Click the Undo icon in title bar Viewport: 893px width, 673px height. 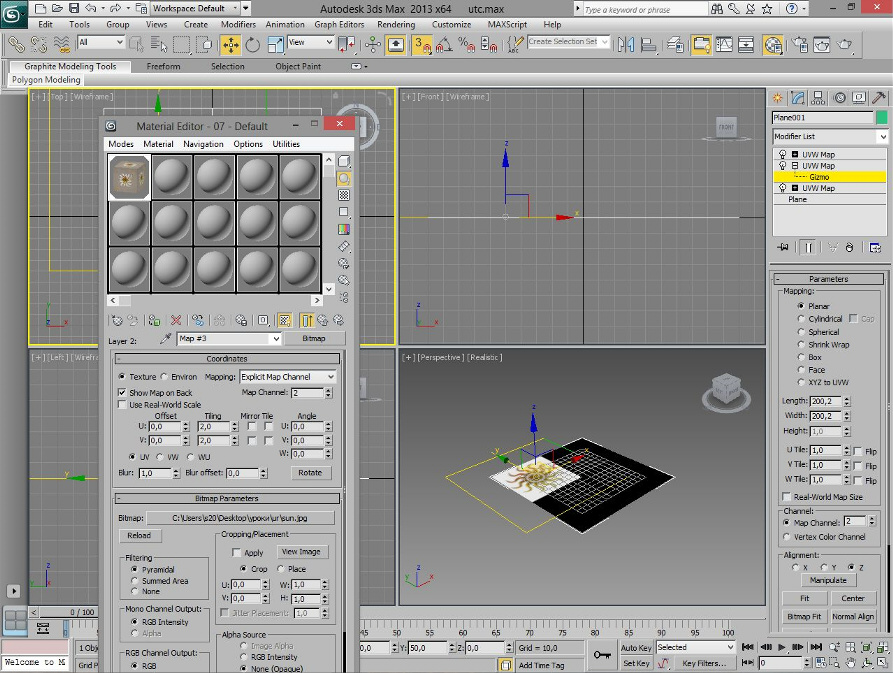[91, 8]
